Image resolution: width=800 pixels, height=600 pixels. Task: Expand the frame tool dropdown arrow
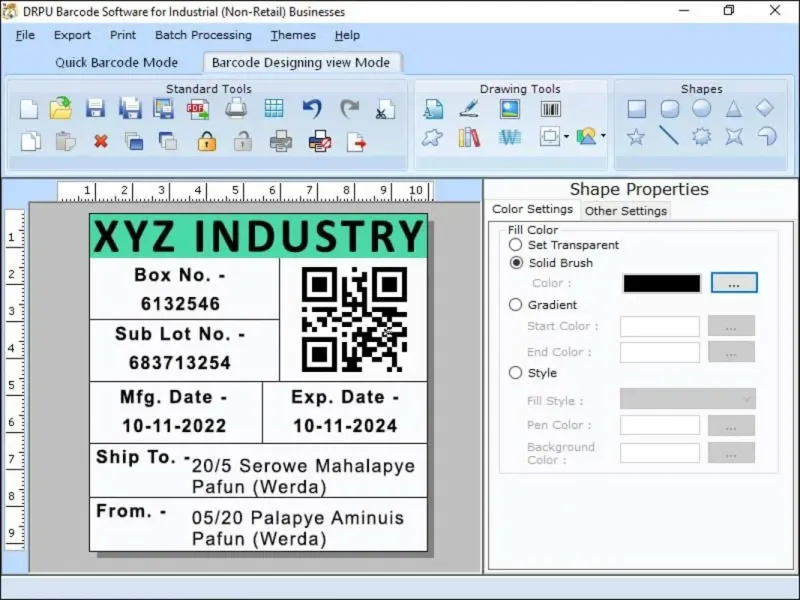tap(566, 137)
